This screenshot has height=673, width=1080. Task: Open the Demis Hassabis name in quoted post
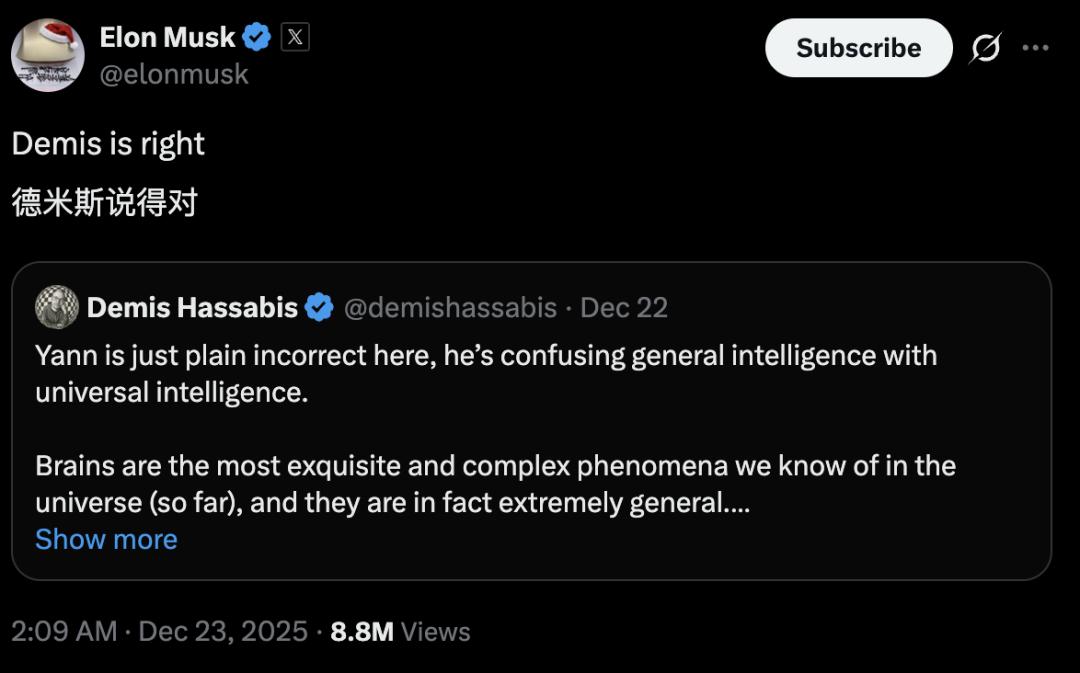192,307
